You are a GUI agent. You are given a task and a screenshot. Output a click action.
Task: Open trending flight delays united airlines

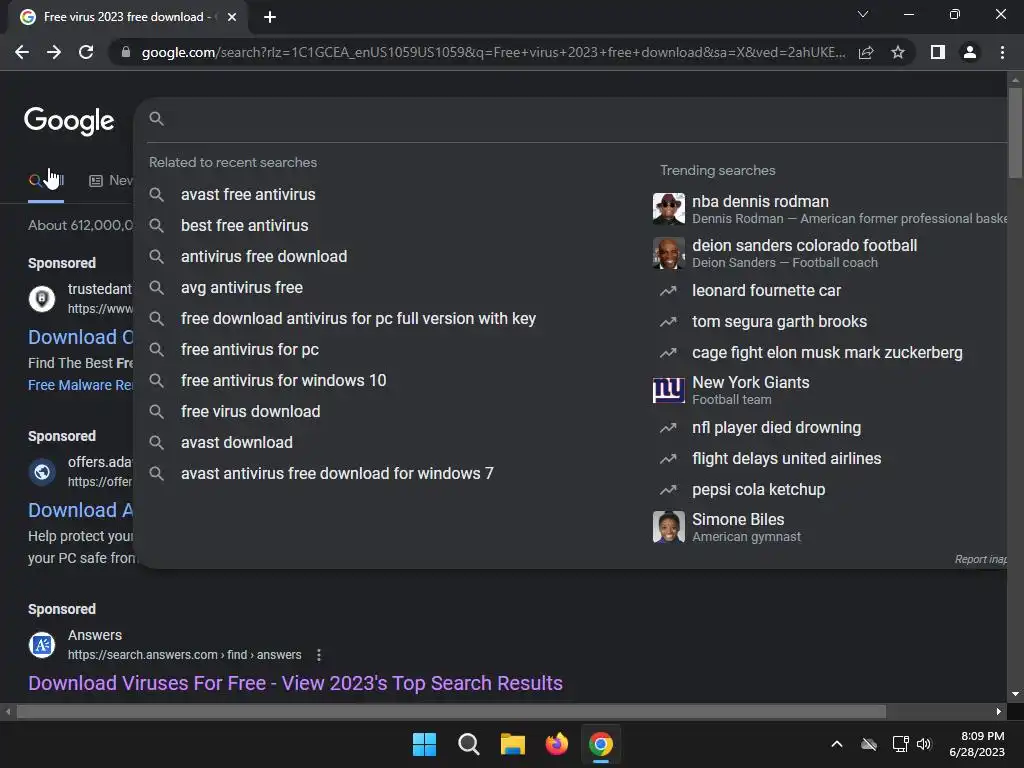click(786, 458)
